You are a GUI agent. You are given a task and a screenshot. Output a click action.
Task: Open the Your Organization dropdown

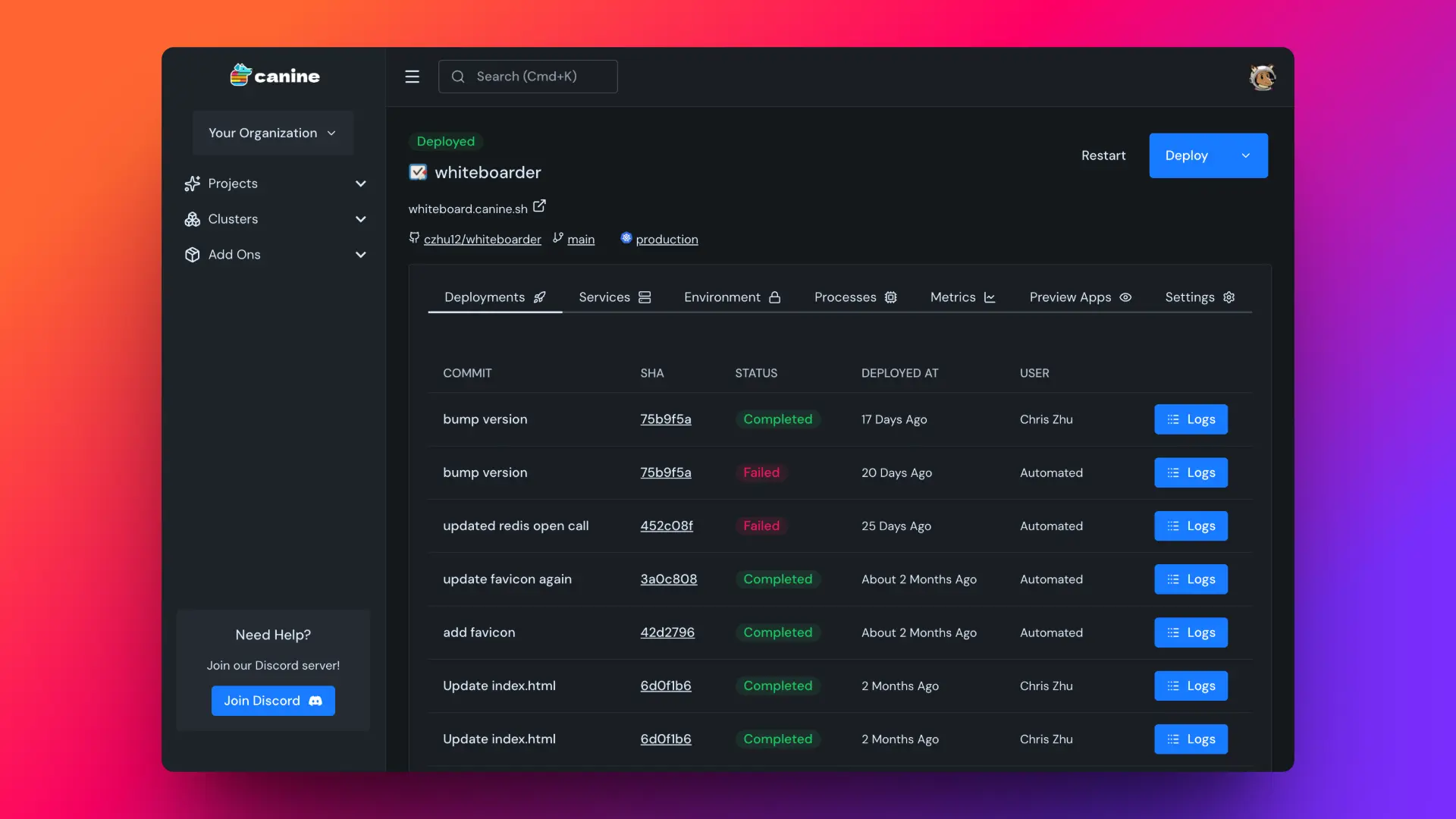(272, 133)
